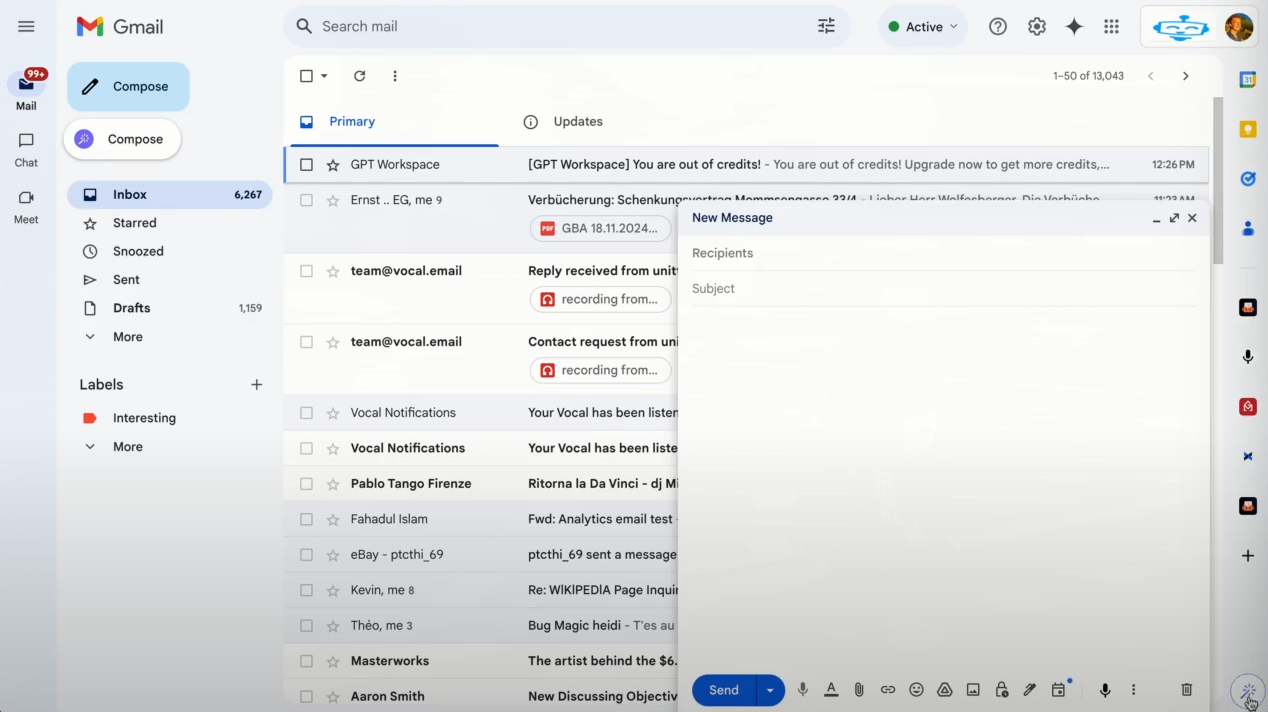Screen dimensions: 1268x712
Task: Open formatting options text icon
Action: (831, 690)
